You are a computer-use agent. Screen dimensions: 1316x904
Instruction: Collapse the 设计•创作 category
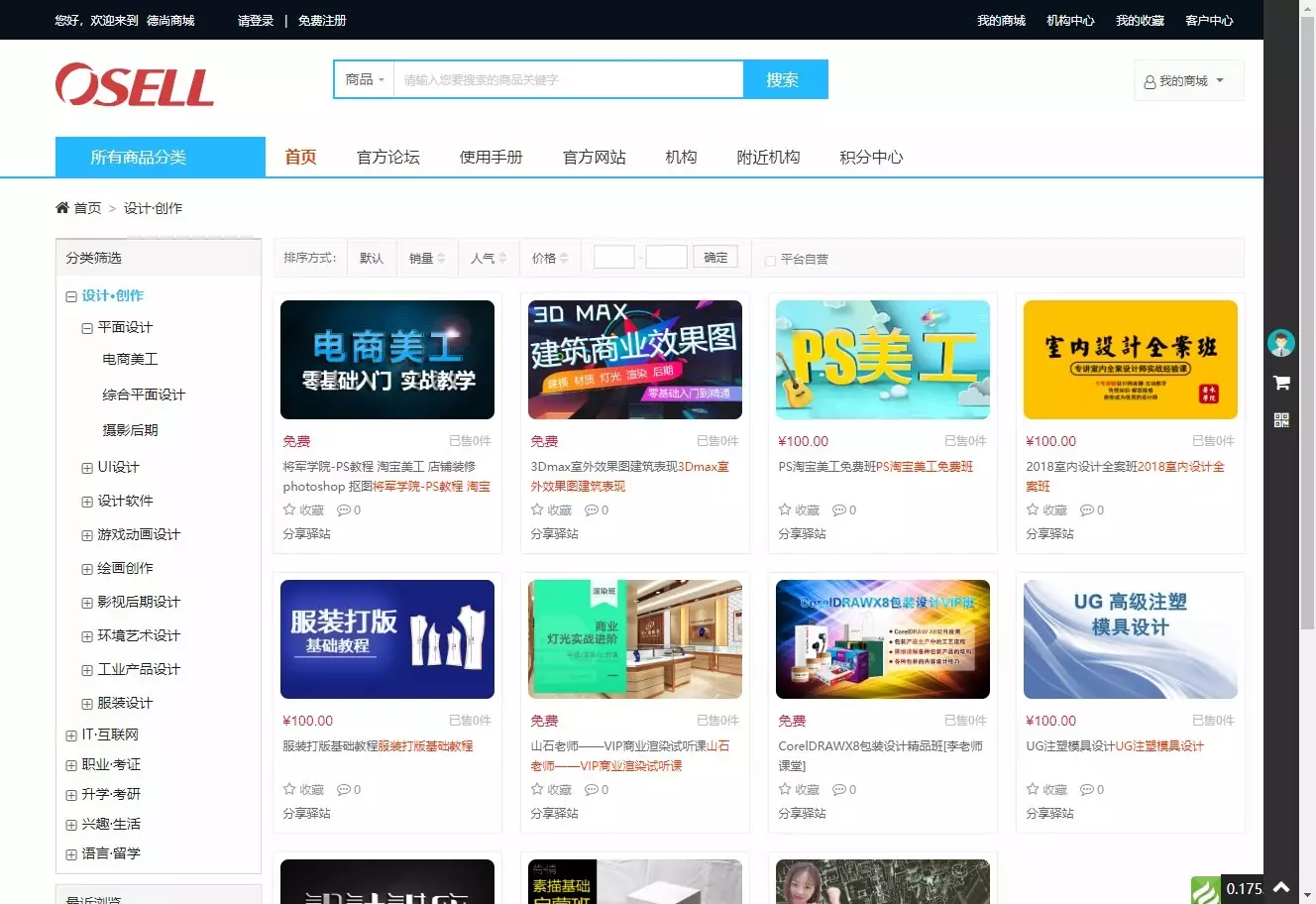point(71,296)
